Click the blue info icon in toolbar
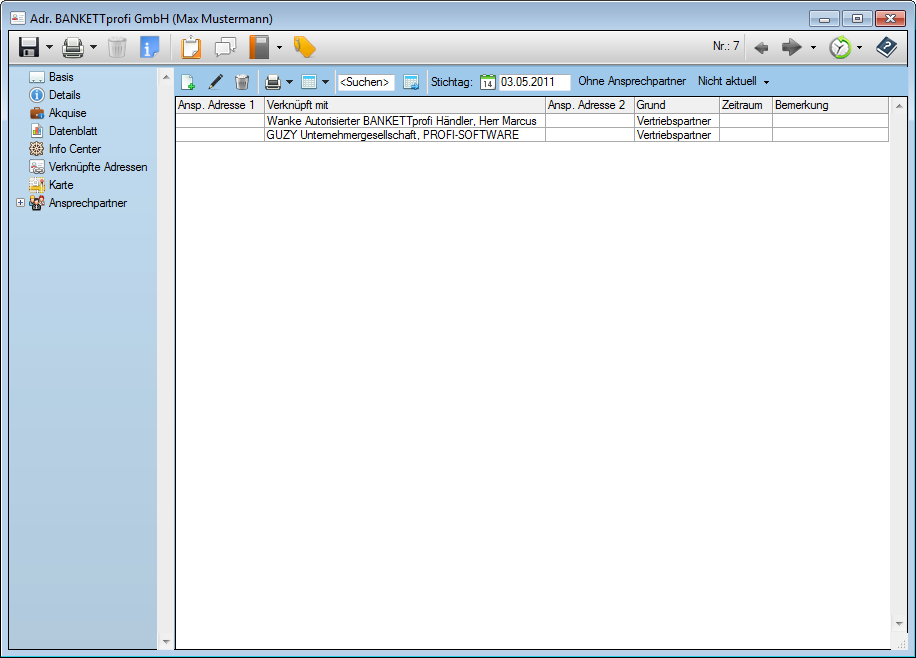 click(x=149, y=47)
